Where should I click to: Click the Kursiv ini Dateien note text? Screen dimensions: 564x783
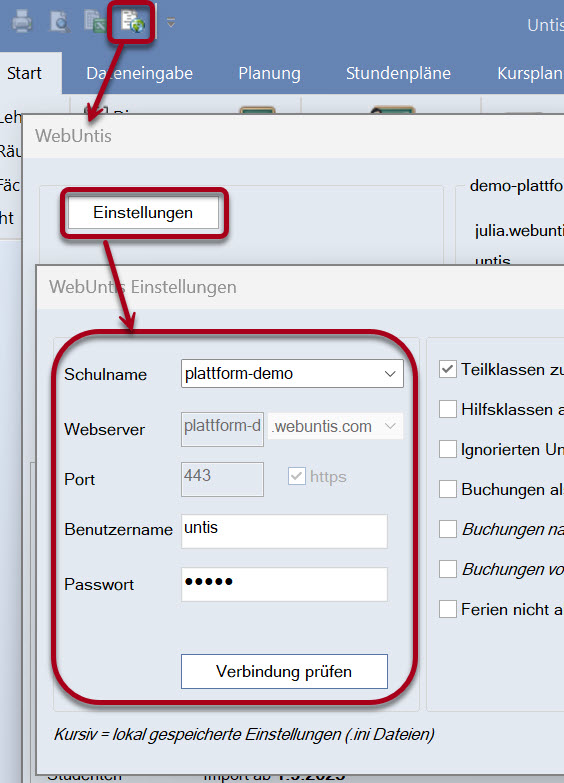tap(244, 735)
